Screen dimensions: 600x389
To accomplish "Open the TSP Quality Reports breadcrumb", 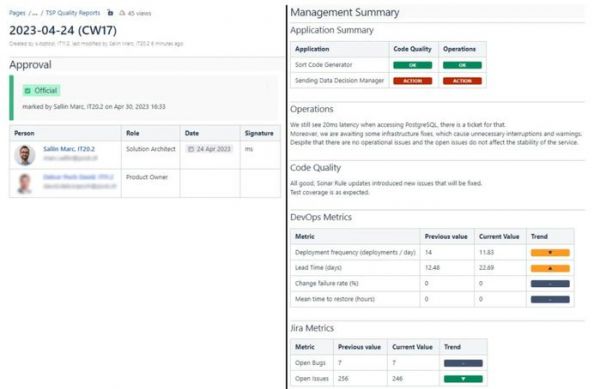I will pos(73,13).
